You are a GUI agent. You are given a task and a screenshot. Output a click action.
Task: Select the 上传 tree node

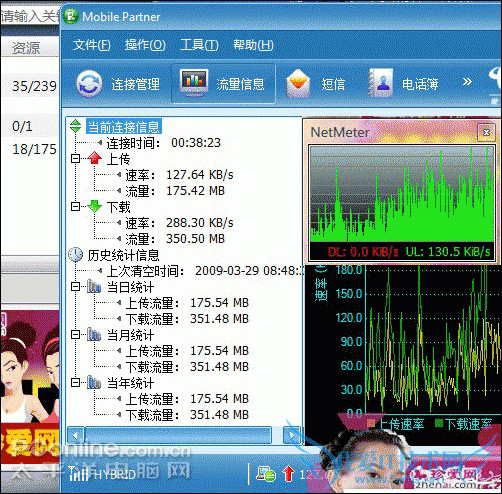click(x=118, y=159)
